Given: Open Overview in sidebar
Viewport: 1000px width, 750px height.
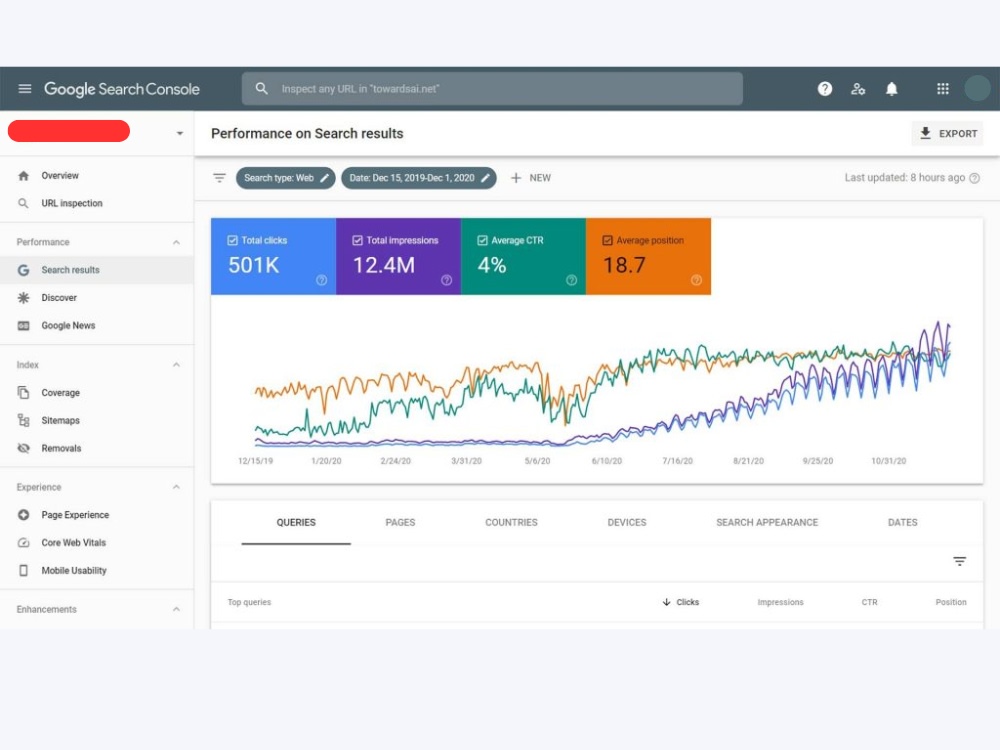Looking at the screenshot, I should click(x=96, y=175).
